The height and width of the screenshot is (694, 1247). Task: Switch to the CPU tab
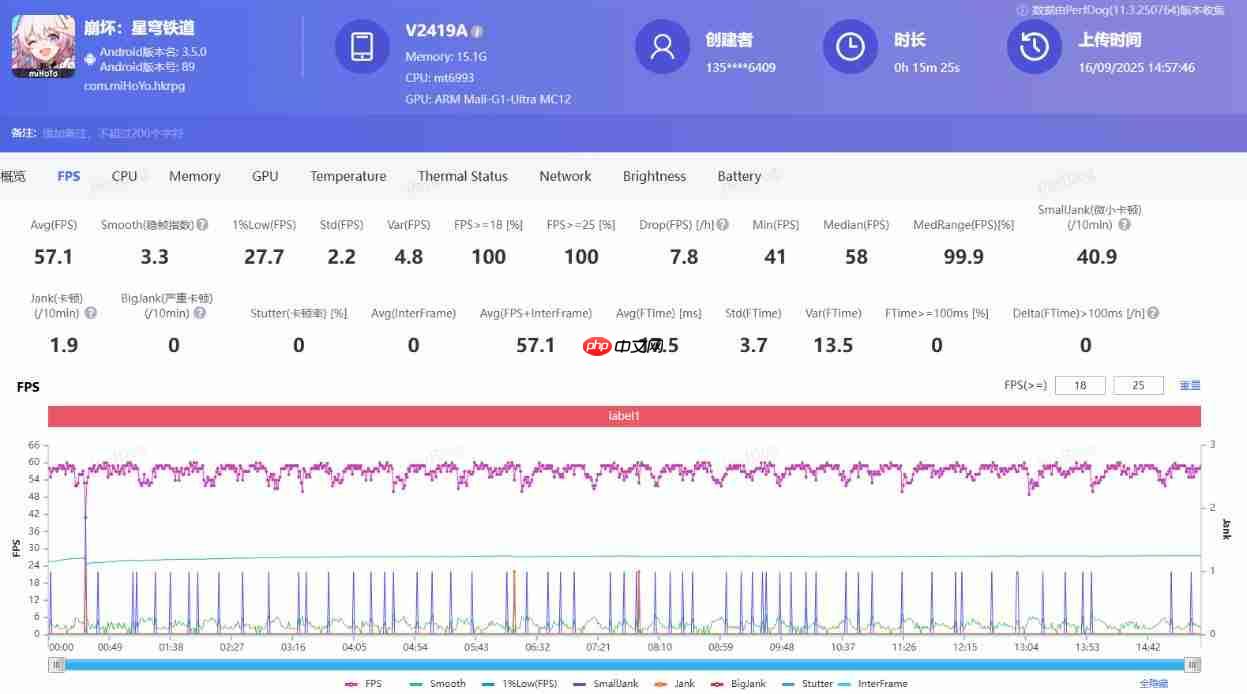(x=124, y=176)
